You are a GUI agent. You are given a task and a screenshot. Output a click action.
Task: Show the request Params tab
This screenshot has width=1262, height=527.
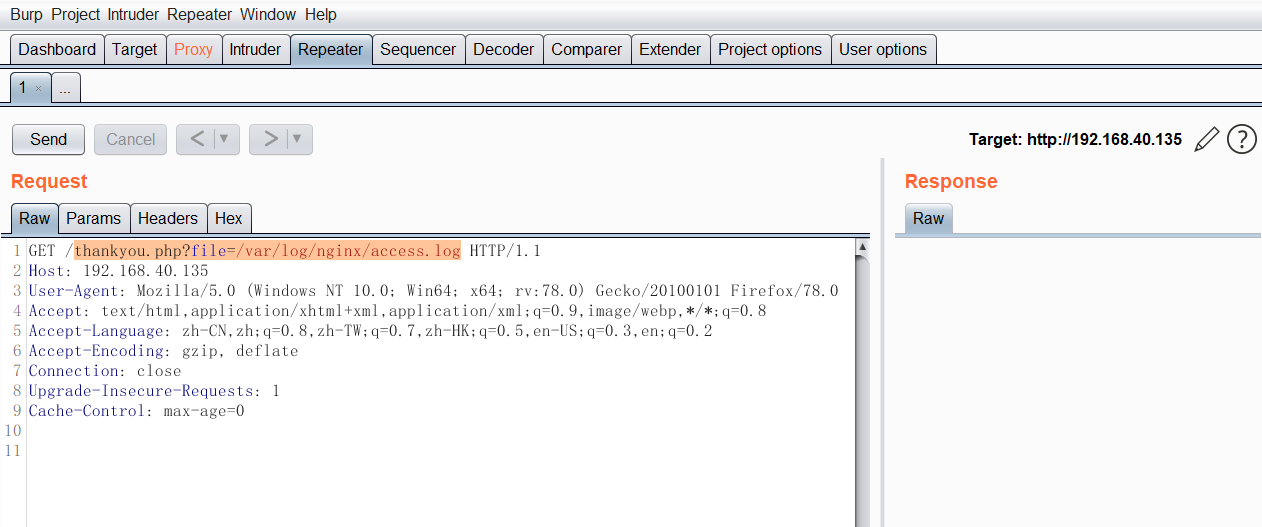pos(94,218)
